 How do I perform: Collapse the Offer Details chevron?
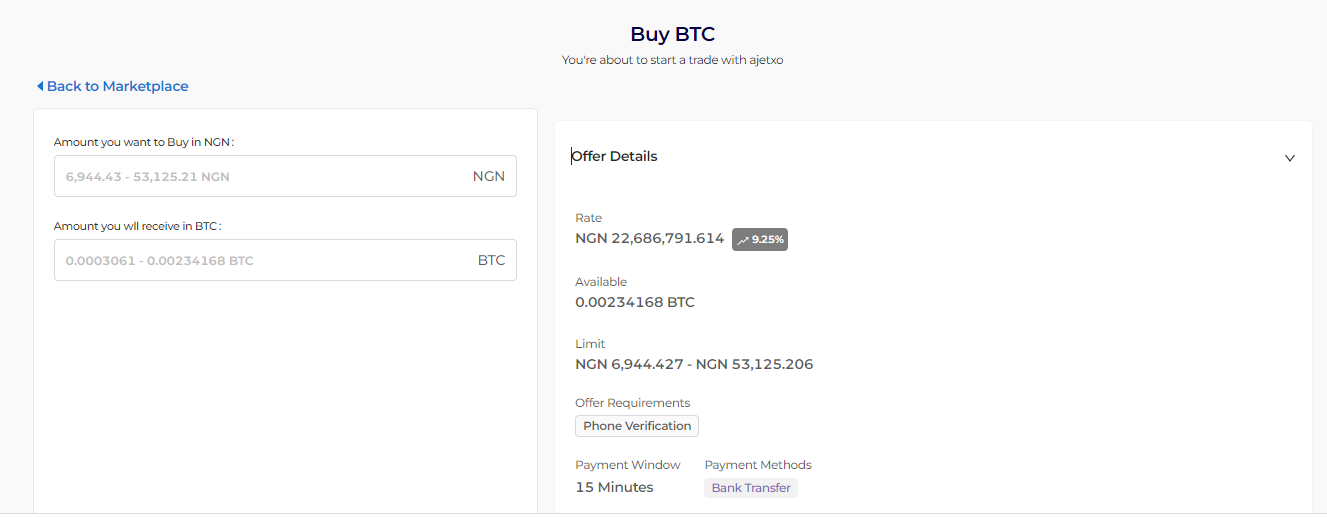click(x=1290, y=158)
